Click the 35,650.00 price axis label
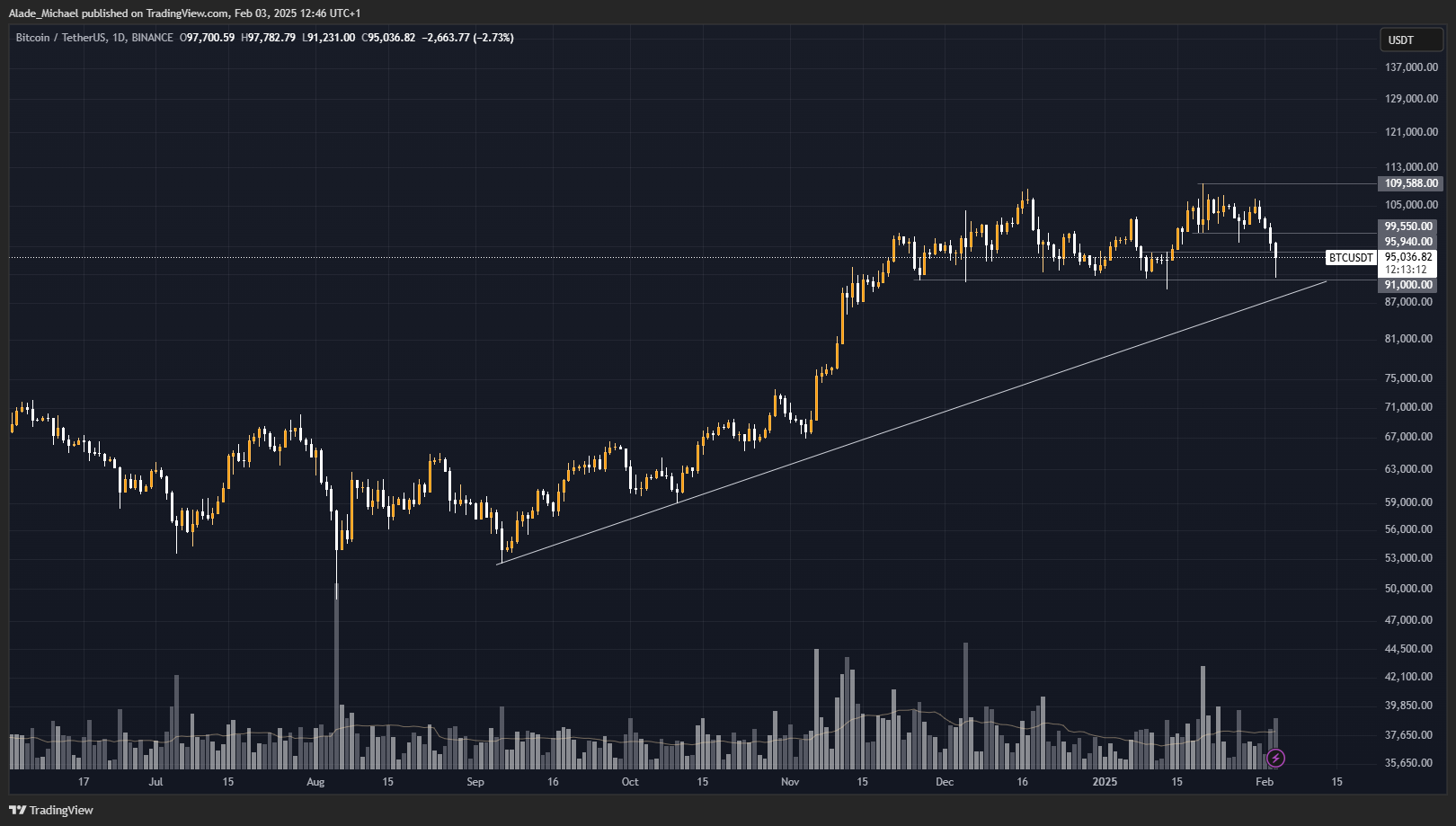This screenshot has height=826, width=1456. [x=1408, y=763]
